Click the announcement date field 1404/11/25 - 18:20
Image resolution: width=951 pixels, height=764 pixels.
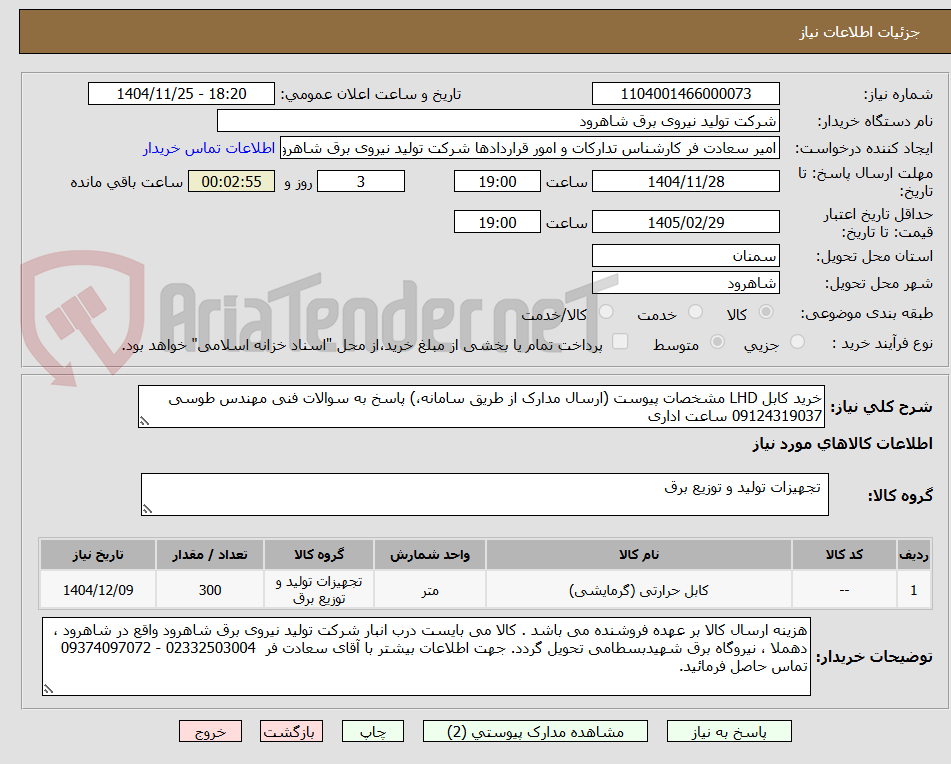coord(181,94)
